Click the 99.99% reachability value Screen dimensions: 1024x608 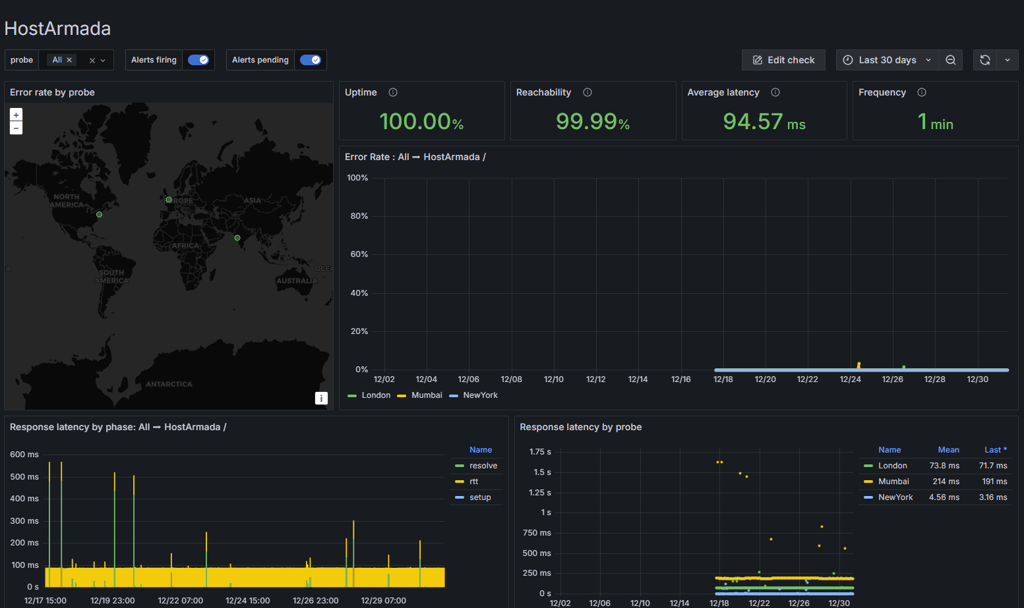pyautogui.click(x=592, y=121)
